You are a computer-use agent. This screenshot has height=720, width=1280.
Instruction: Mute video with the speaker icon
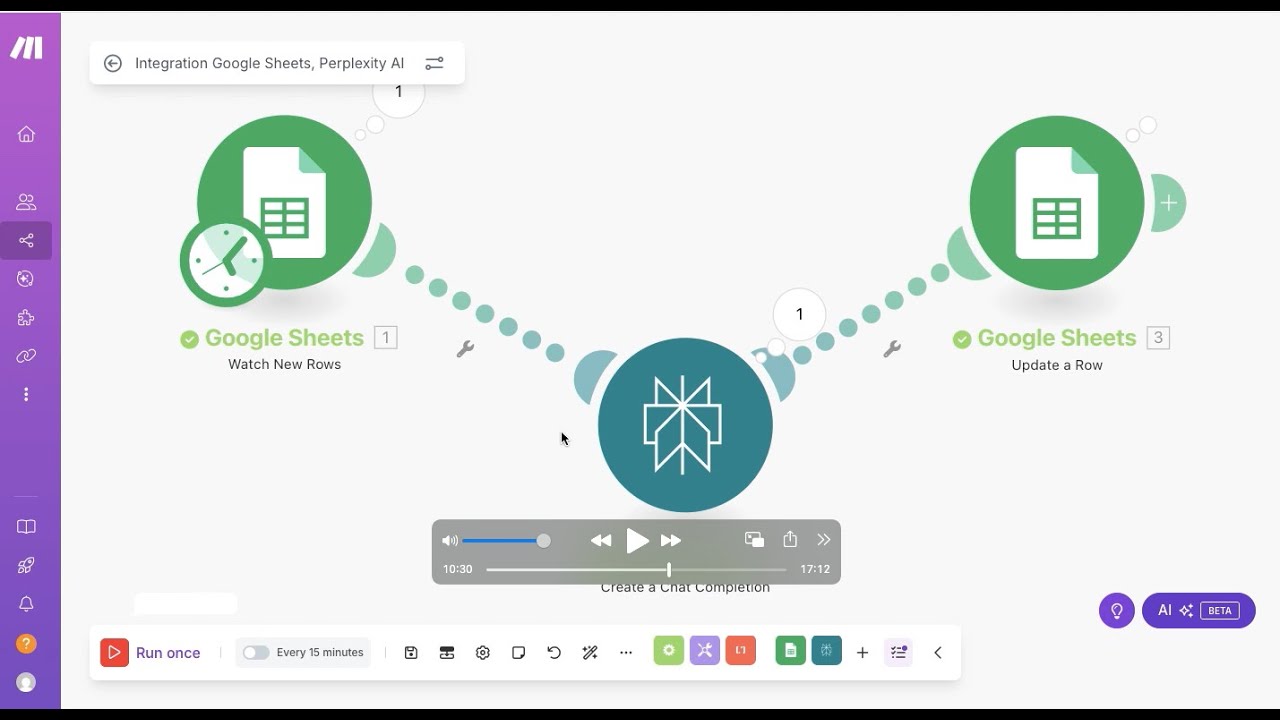coord(450,541)
